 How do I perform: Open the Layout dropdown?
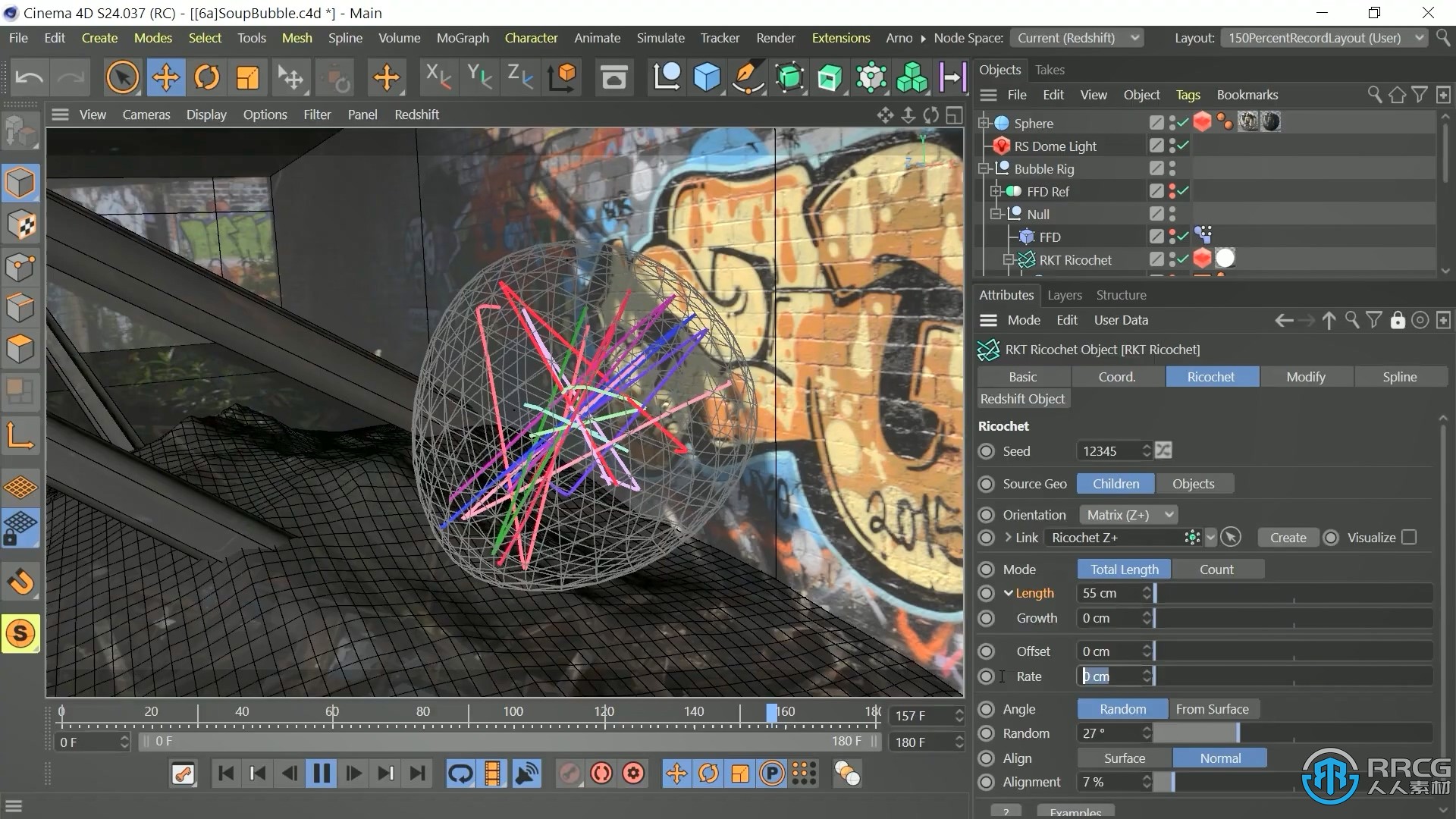click(1324, 38)
